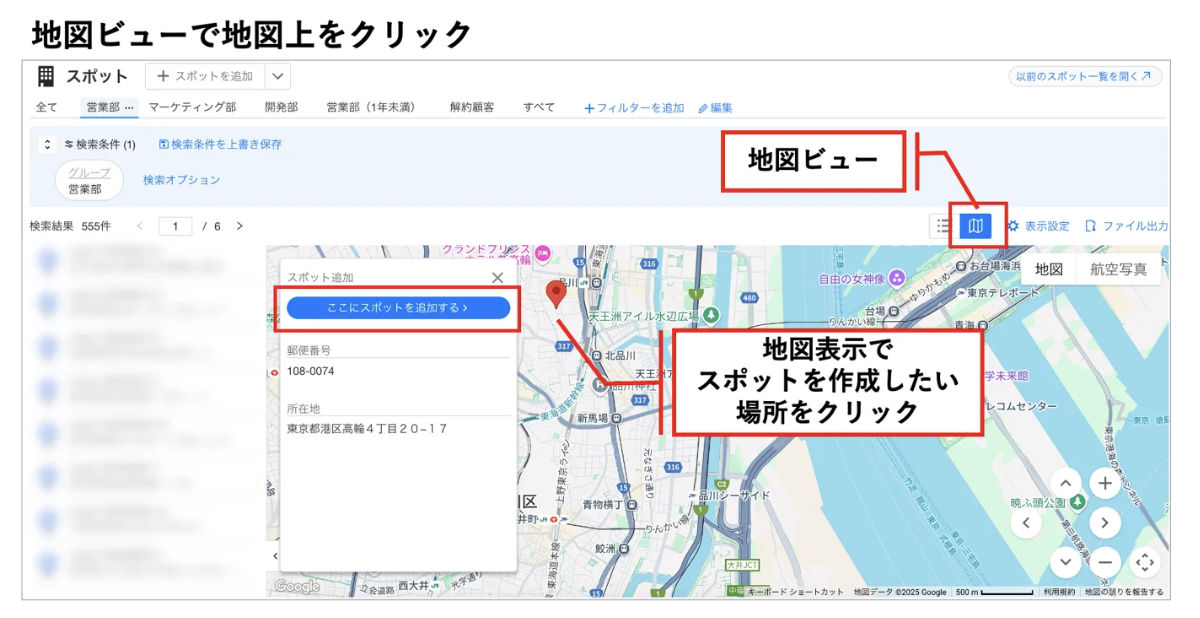Screen dimensions: 1200x618
Task: Click ここにスポットを追加する button
Action: tap(398, 308)
